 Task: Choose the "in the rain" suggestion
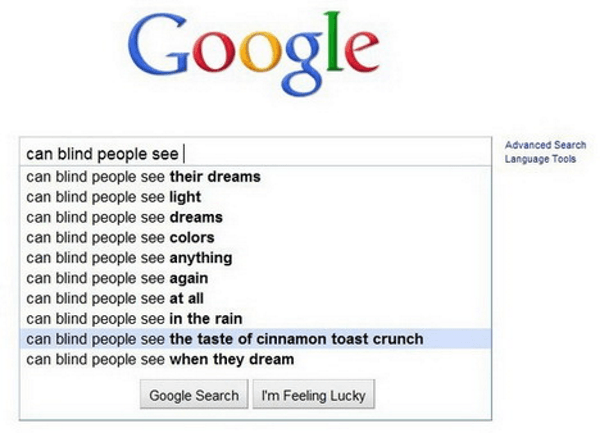click(255, 319)
